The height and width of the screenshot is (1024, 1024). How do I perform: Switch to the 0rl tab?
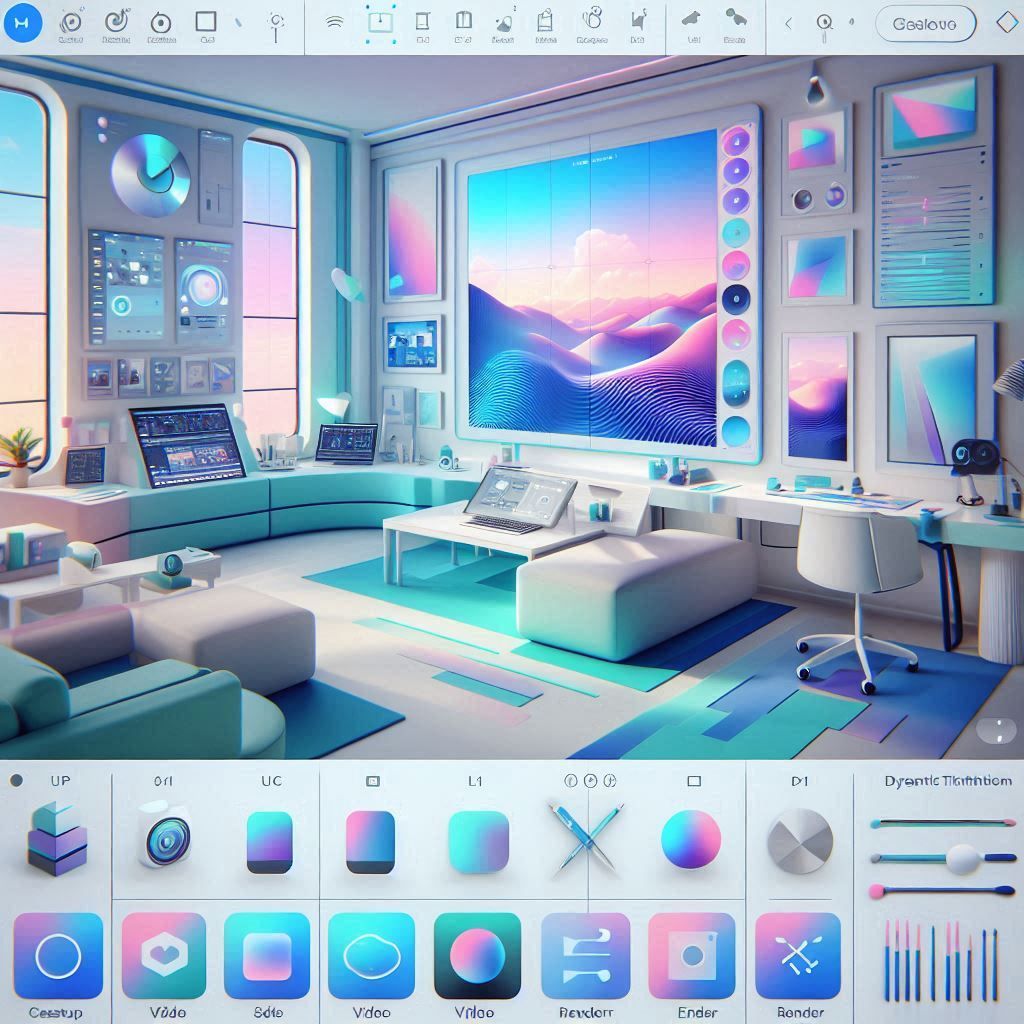pyautogui.click(x=163, y=780)
